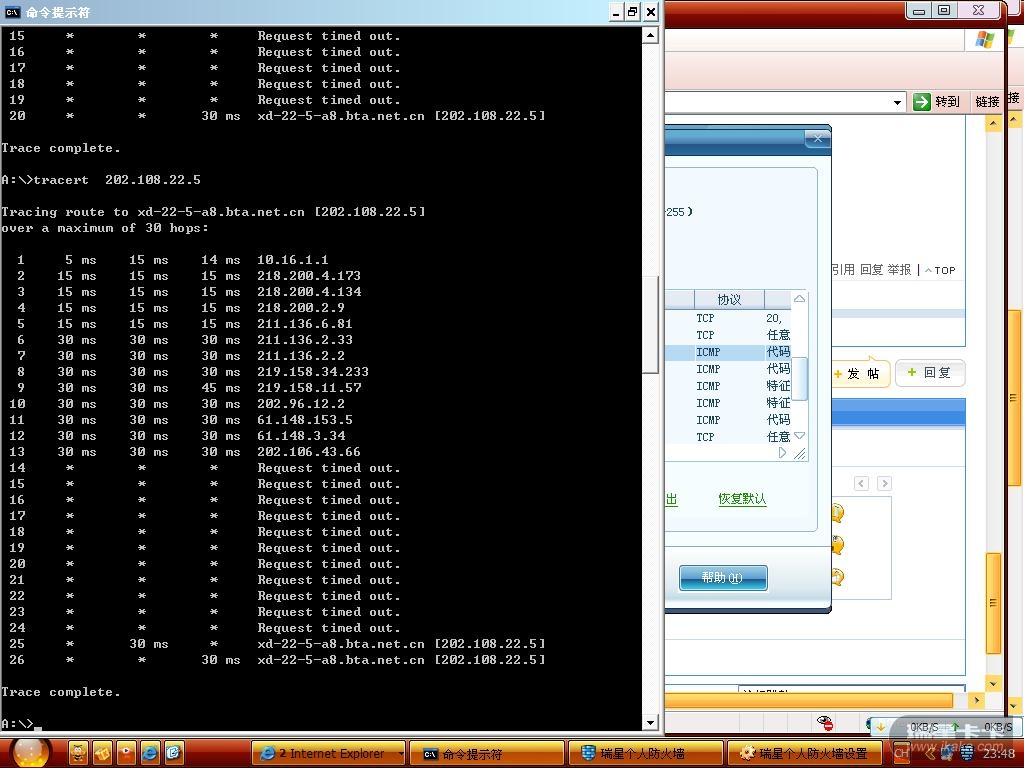Click the system clock showing 23:48
This screenshot has height=768, width=1024.
tap(999, 754)
